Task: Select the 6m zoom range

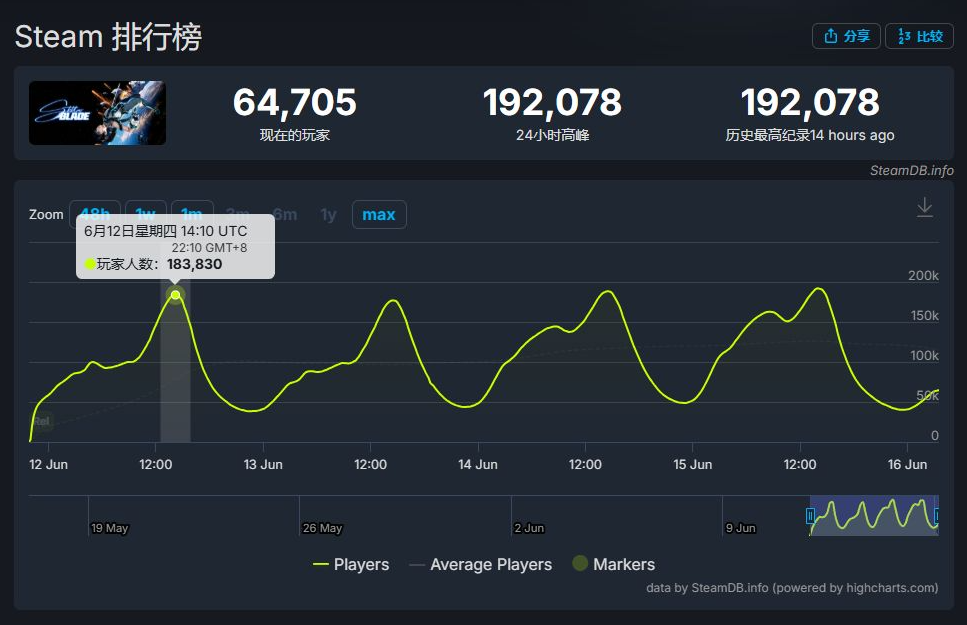Action: pos(286,215)
